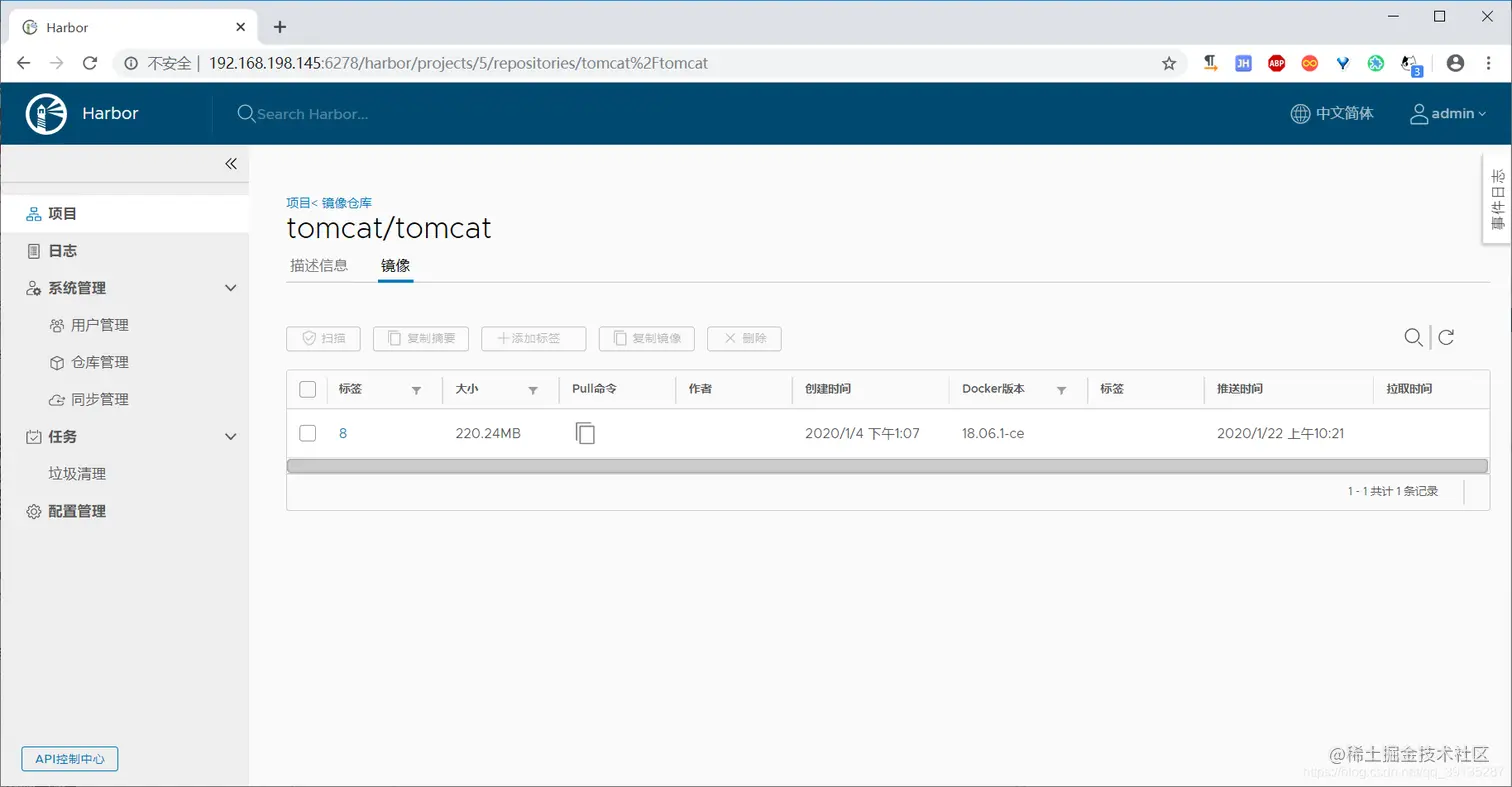Filter the Docker版本 column

(1062, 390)
